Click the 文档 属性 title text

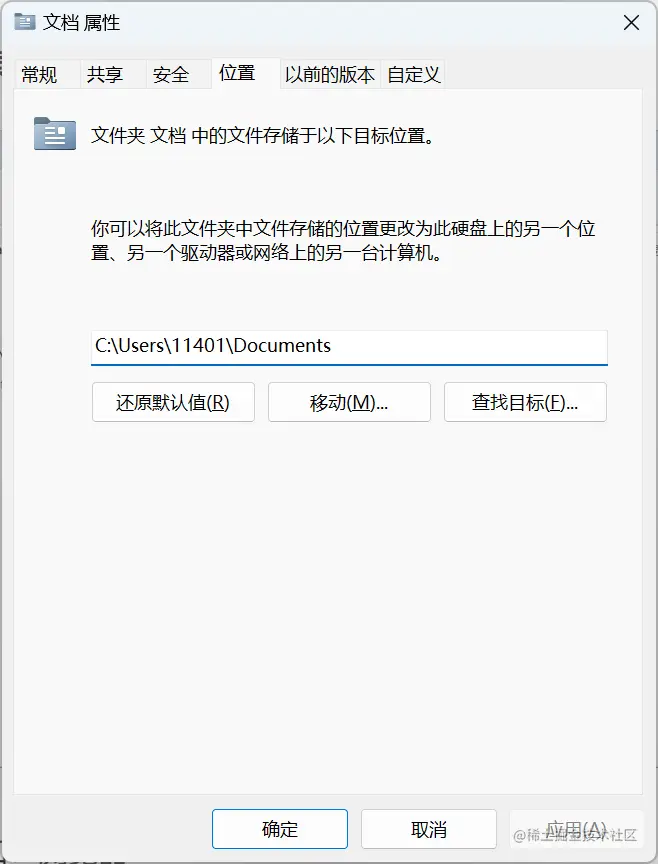81,23
